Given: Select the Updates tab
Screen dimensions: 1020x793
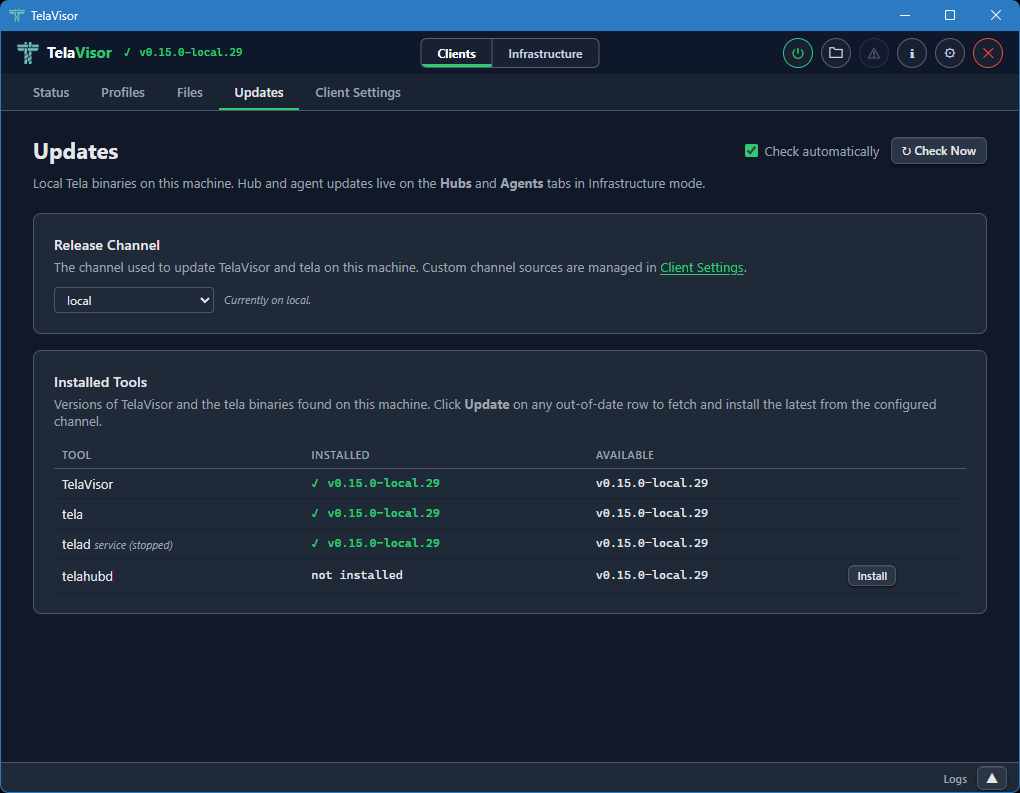Looking at the screenshot, I should point(259,92).
